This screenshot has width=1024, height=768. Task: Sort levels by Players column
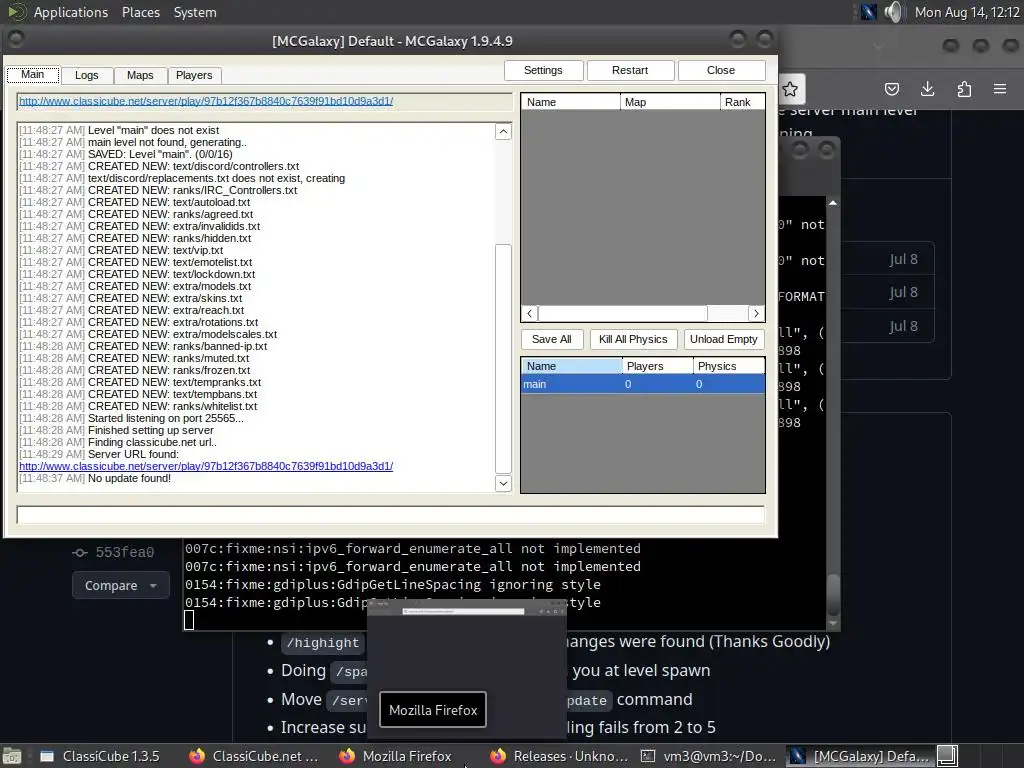658,366
